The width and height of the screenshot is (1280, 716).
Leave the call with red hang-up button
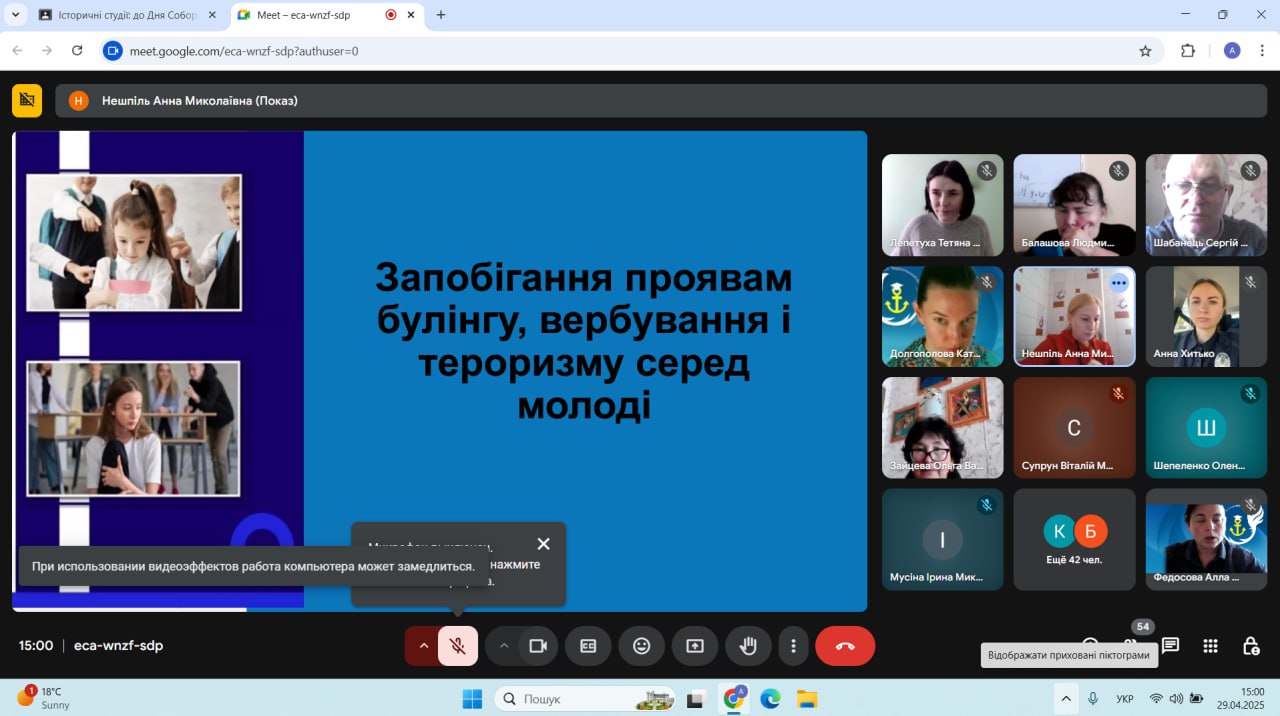coord(845,646)
